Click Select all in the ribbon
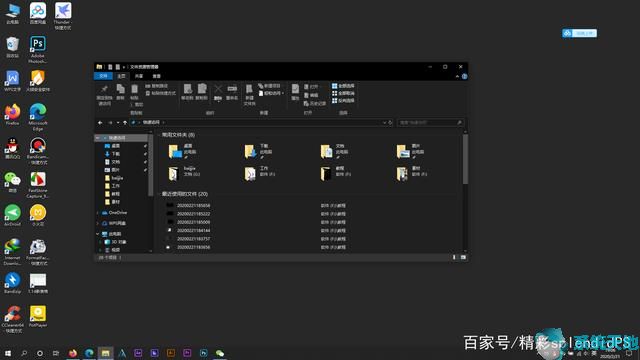Viewport: 640px width, 360px height. coord(343,86)
